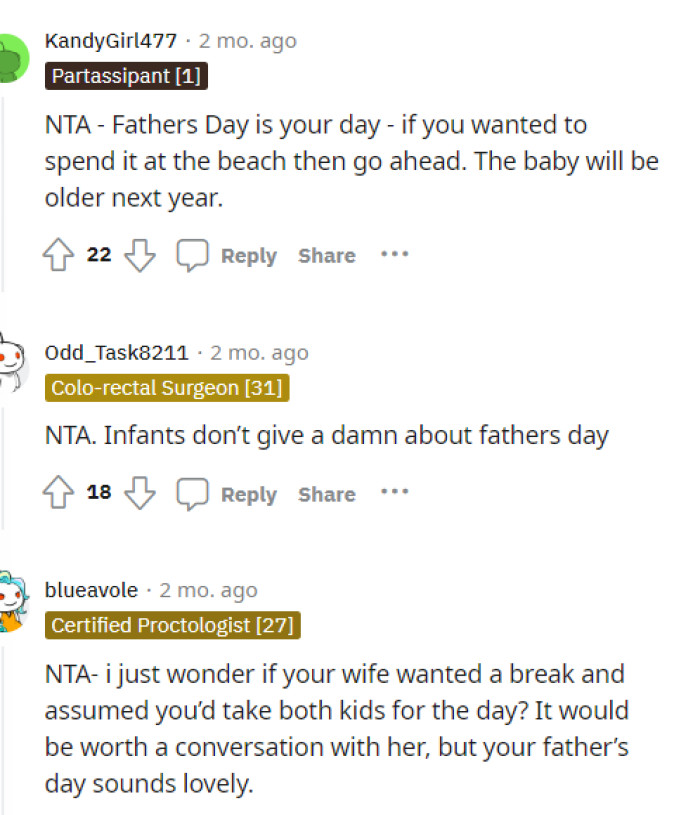Open more options for blueavole's comment
The width and height of the screenshot is (700, 815).
(394, 812)
